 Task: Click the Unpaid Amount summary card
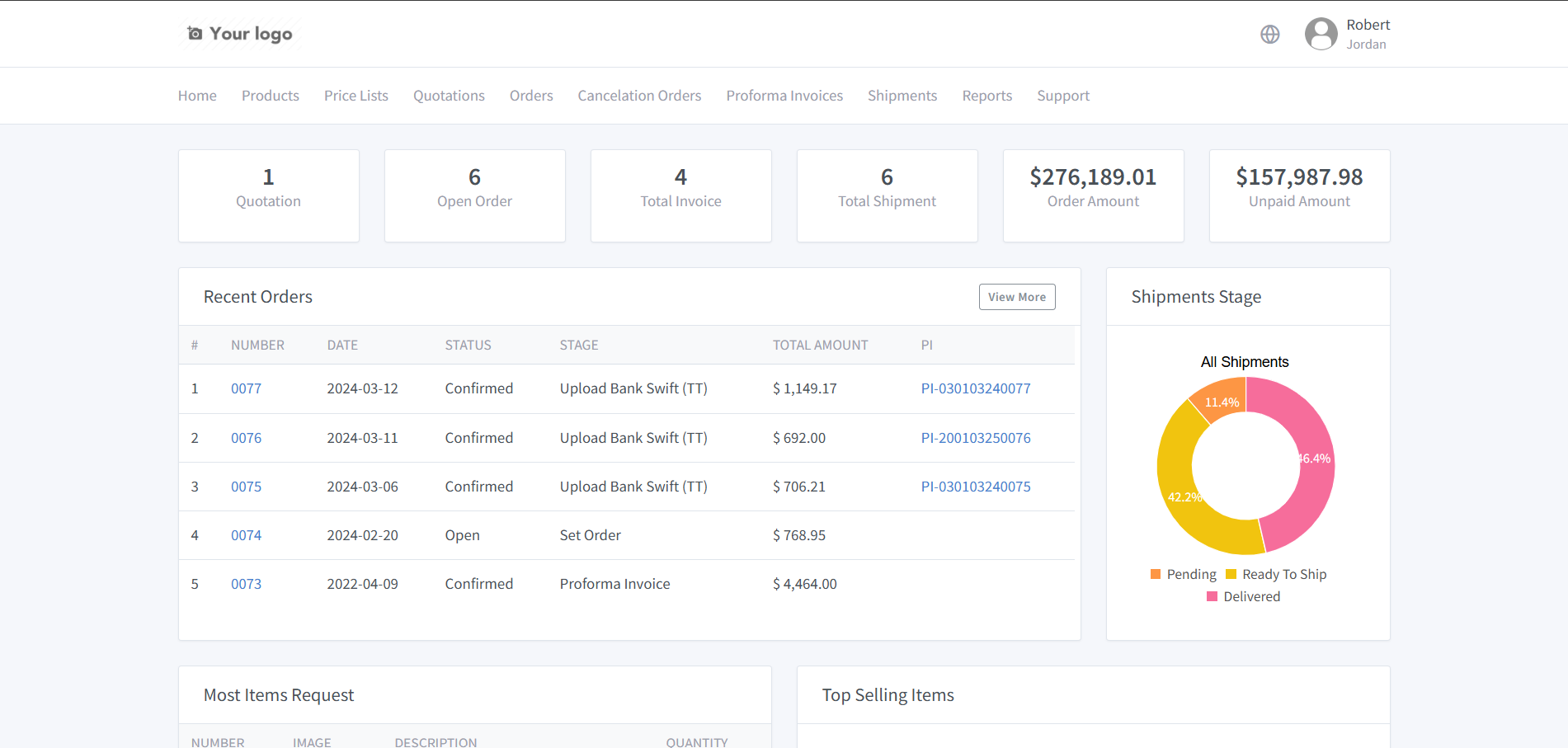[x=1299, y=195]
